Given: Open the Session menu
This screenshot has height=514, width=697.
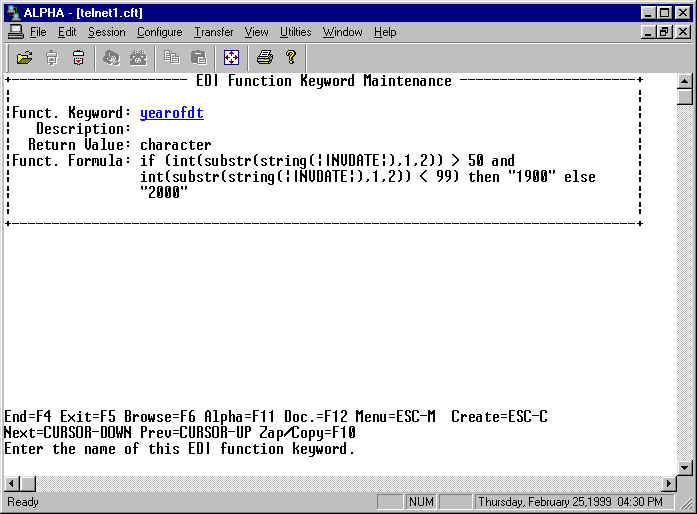Looking at the screenshot, I should [106, 32].
